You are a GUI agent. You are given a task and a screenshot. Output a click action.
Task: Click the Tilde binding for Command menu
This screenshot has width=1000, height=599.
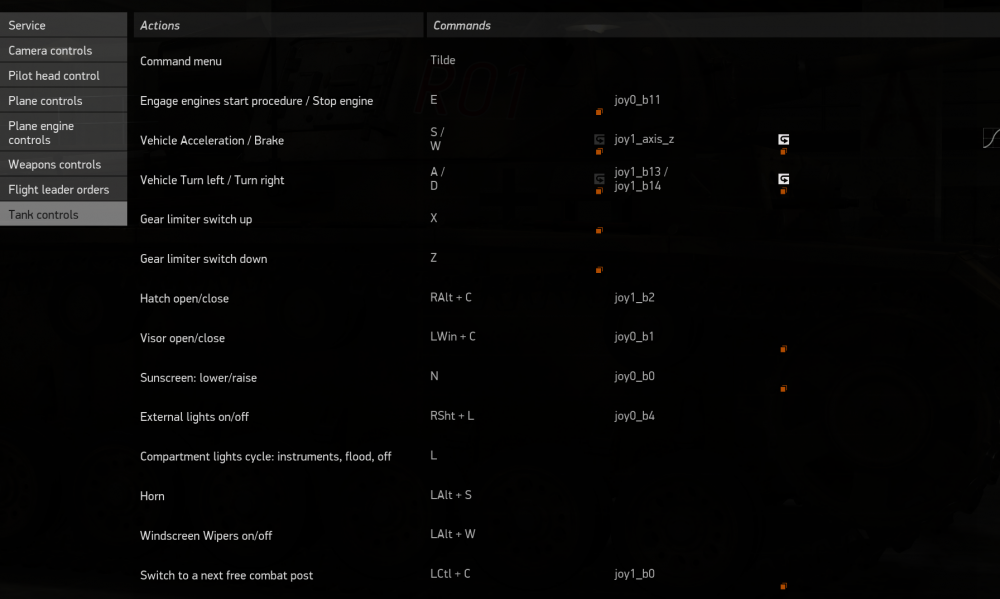pyautogui.click(x=443, y=60)
